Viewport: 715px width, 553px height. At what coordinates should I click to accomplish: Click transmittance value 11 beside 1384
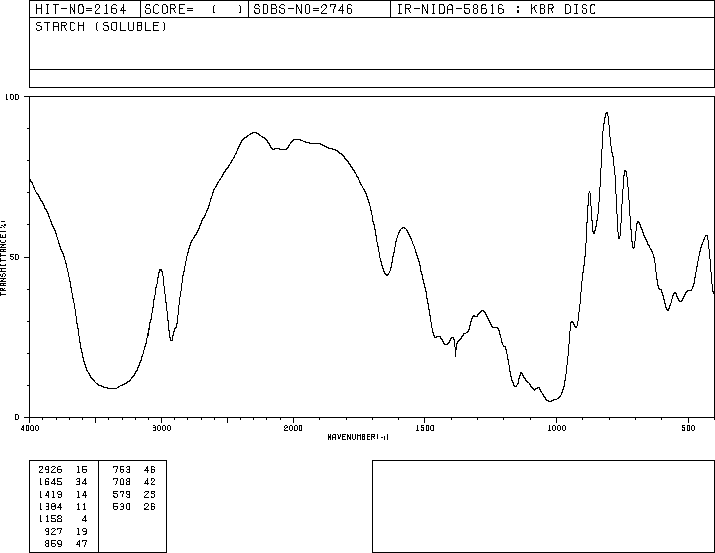tap(82, 506)
